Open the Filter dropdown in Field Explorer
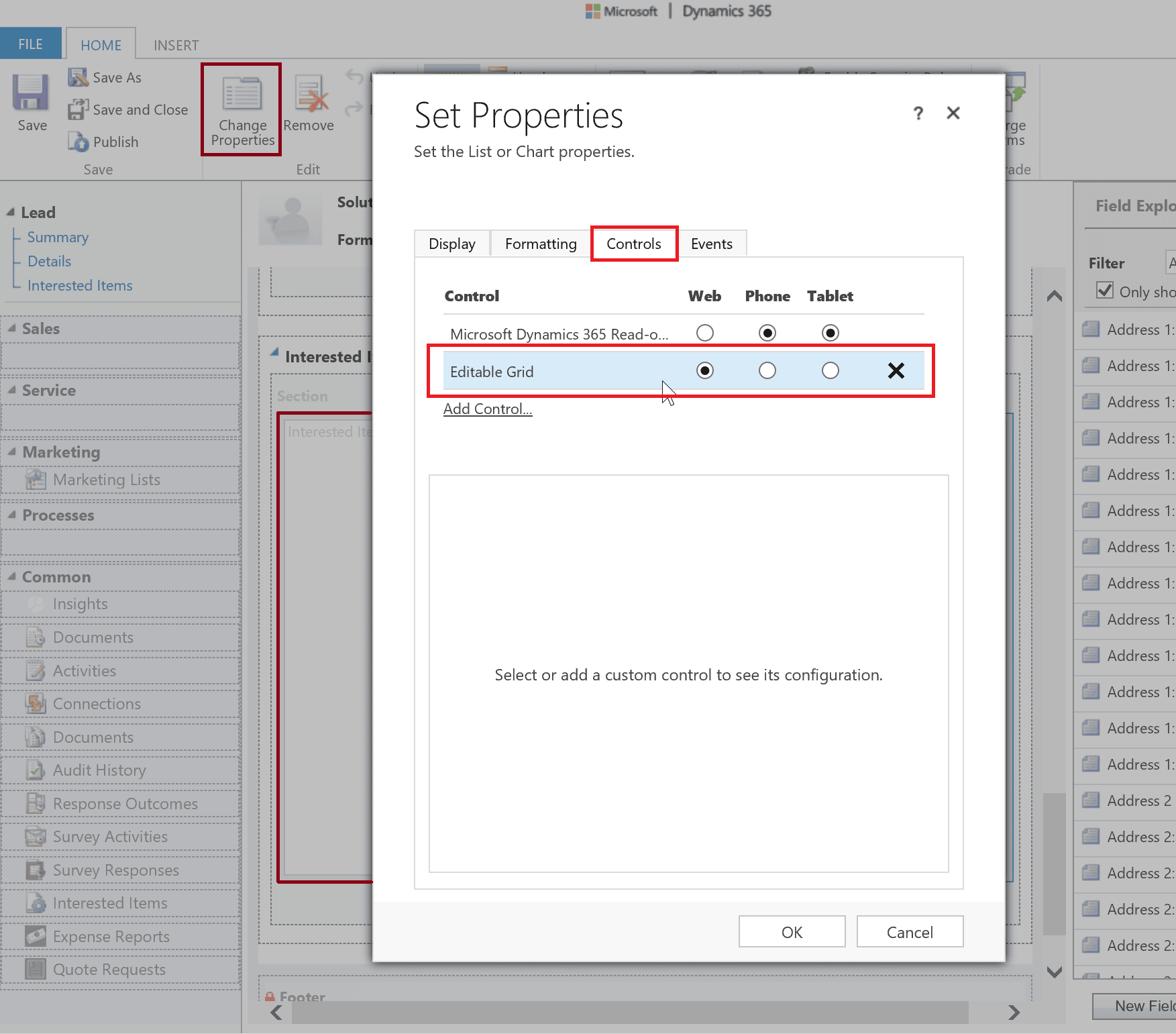1176x1034 pixels. 1171,262
